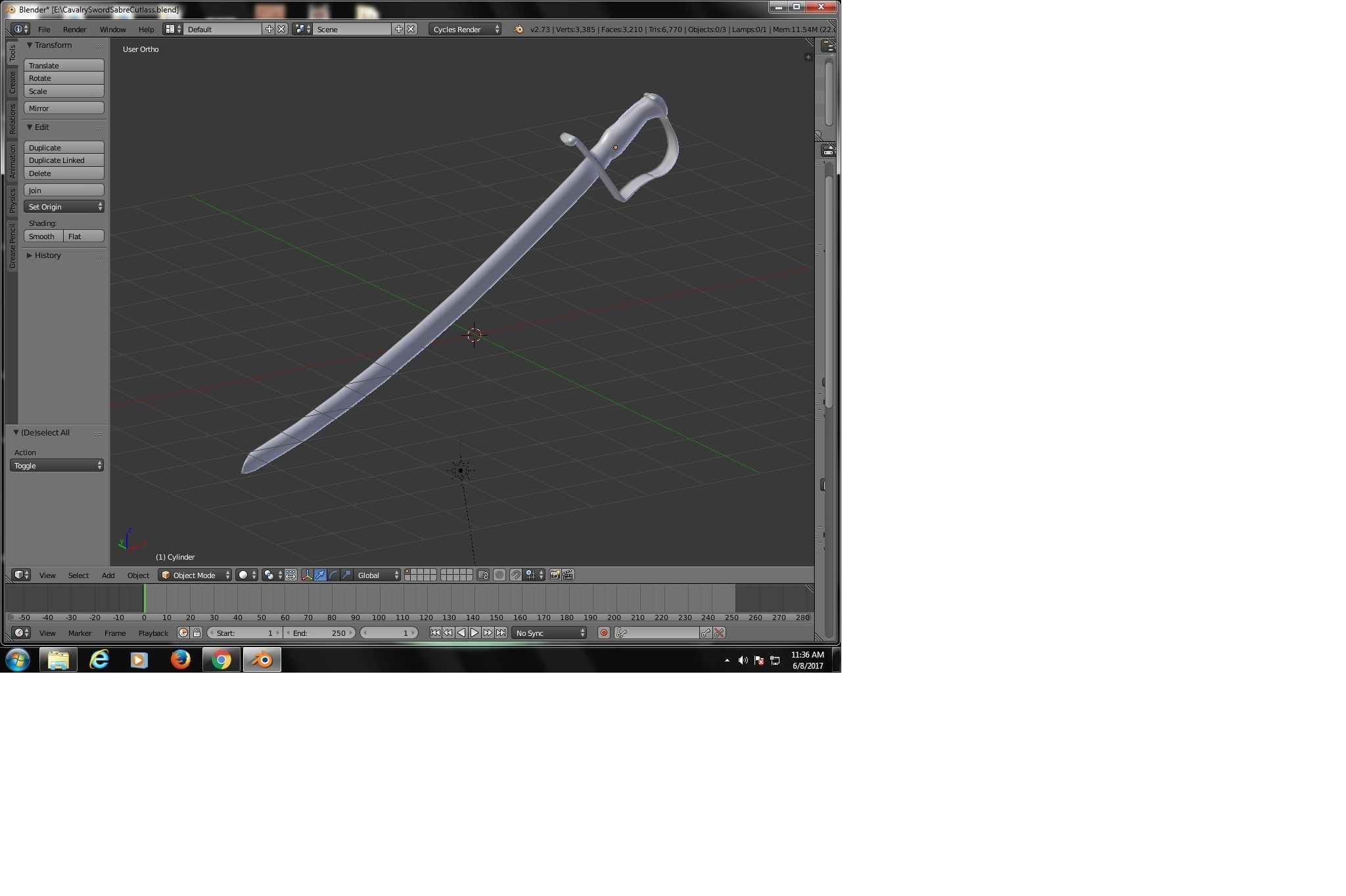Click OpenGL render image camera icon
Viewport: 1346px width, 896px height.
tap(555, 575)
